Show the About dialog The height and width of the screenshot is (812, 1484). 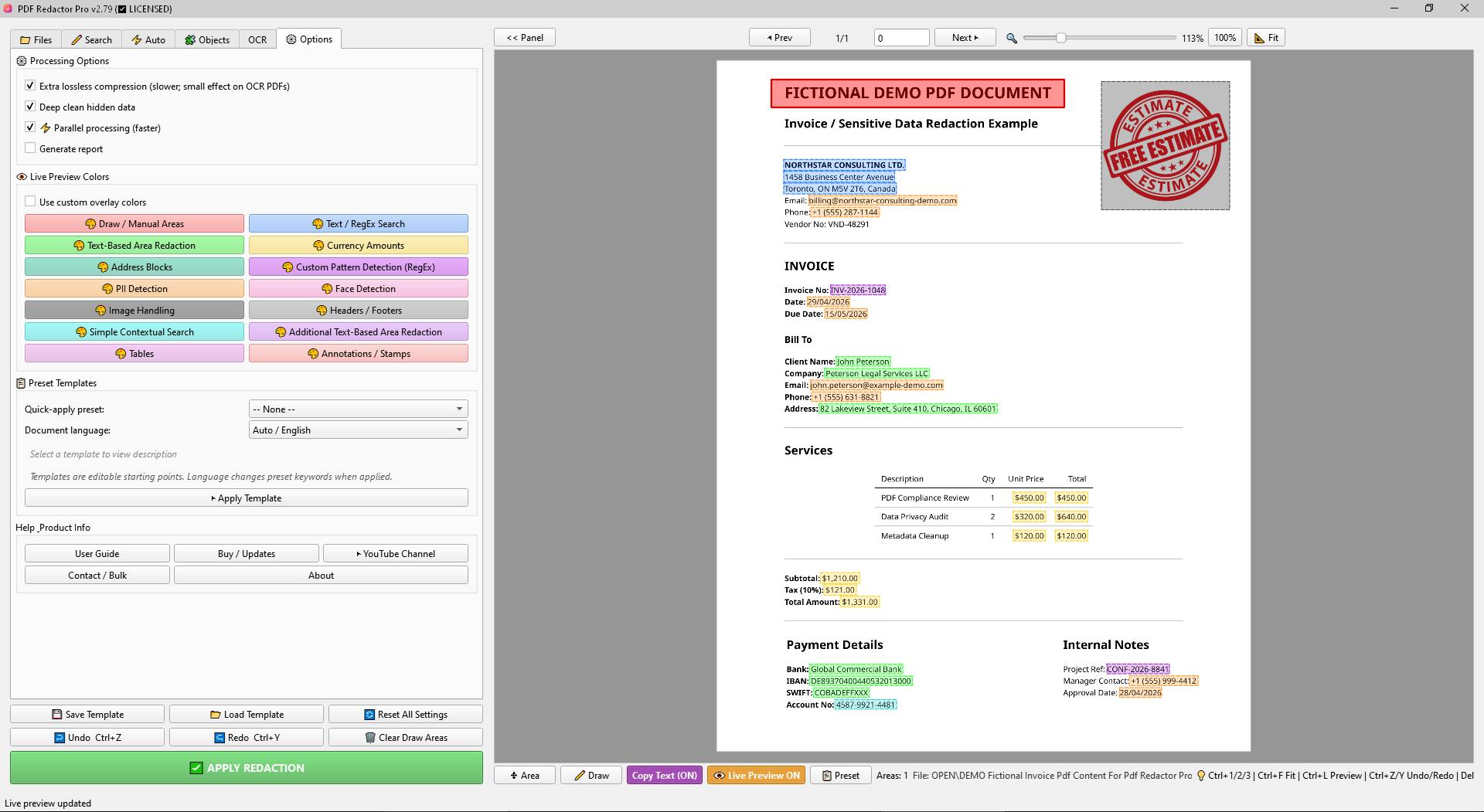coord(322,576)
